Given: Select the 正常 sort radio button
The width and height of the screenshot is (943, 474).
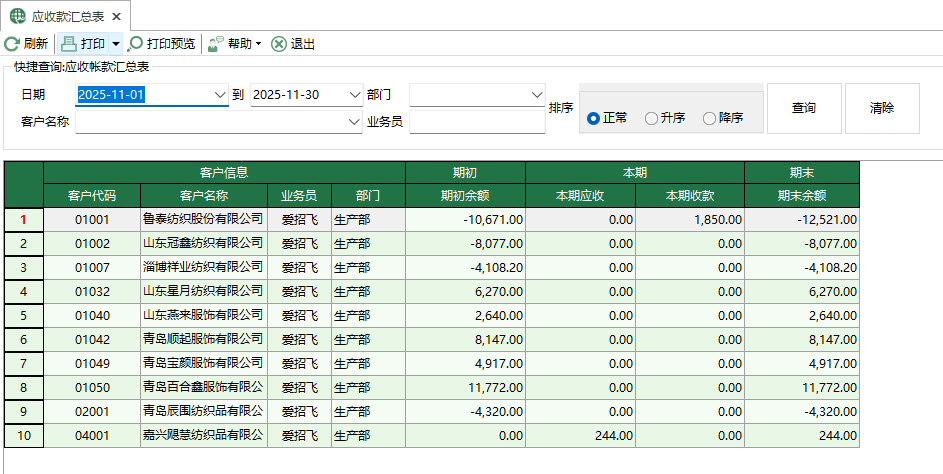Looking at the screenshot, I should click(x=593, y=118).
